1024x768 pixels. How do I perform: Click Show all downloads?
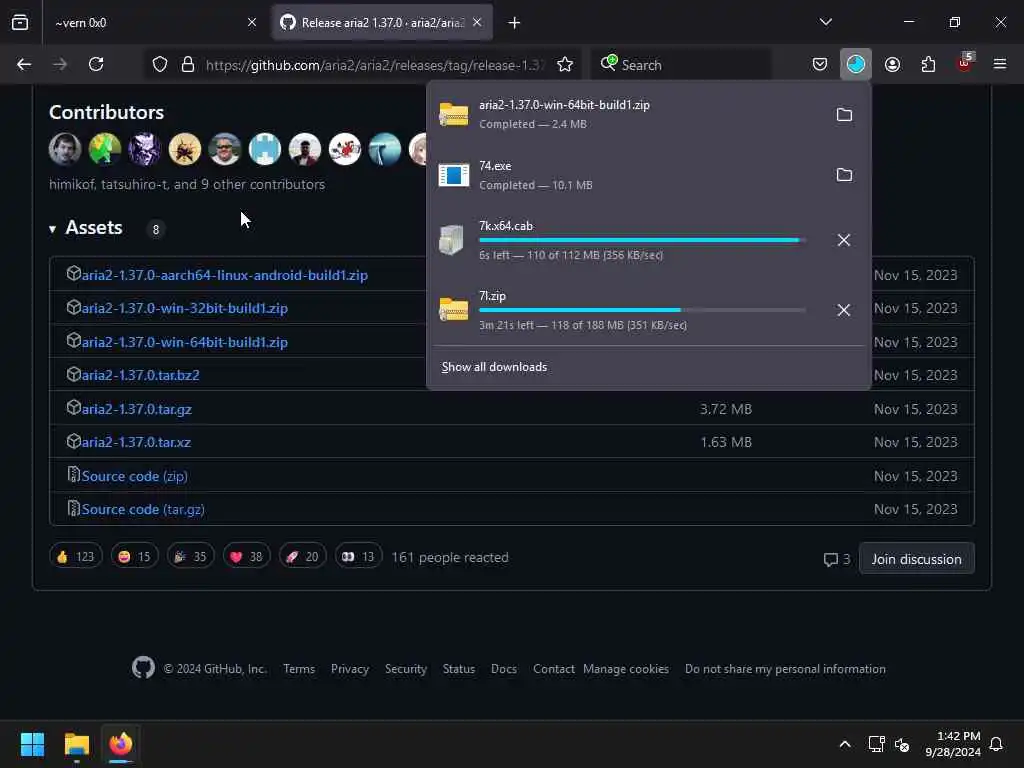click(x=494, y=367)
